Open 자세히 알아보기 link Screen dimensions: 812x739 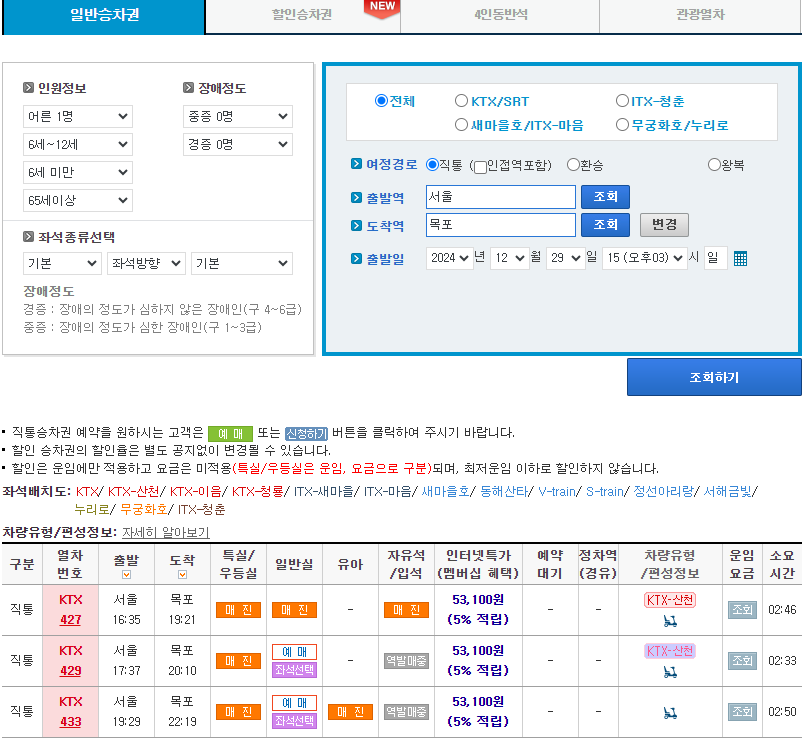pyautogui.click(x=166, y=532)
